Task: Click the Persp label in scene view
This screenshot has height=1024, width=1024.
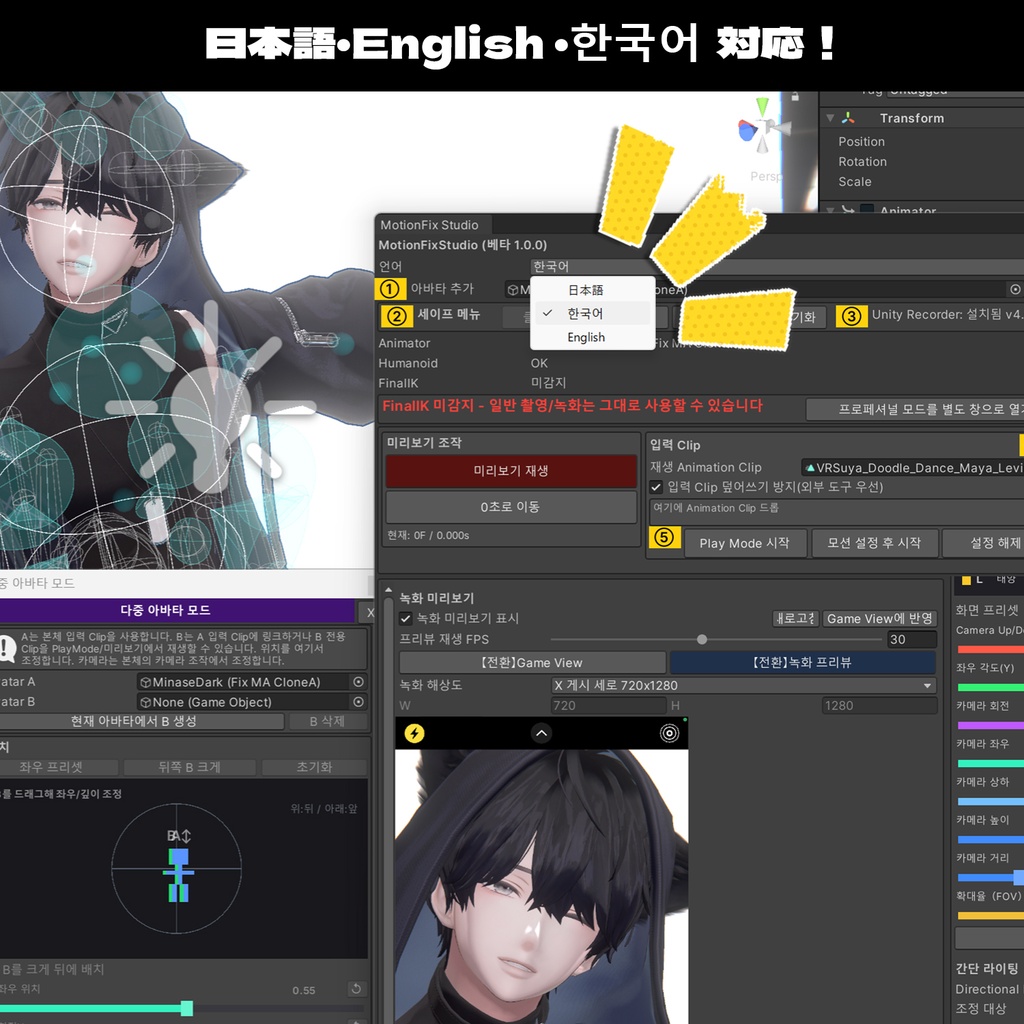Action: coord(765,176)
